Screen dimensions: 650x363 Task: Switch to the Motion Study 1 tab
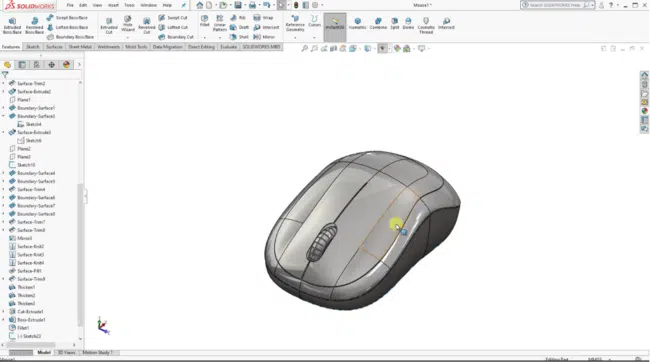click(x=97, y=353)
